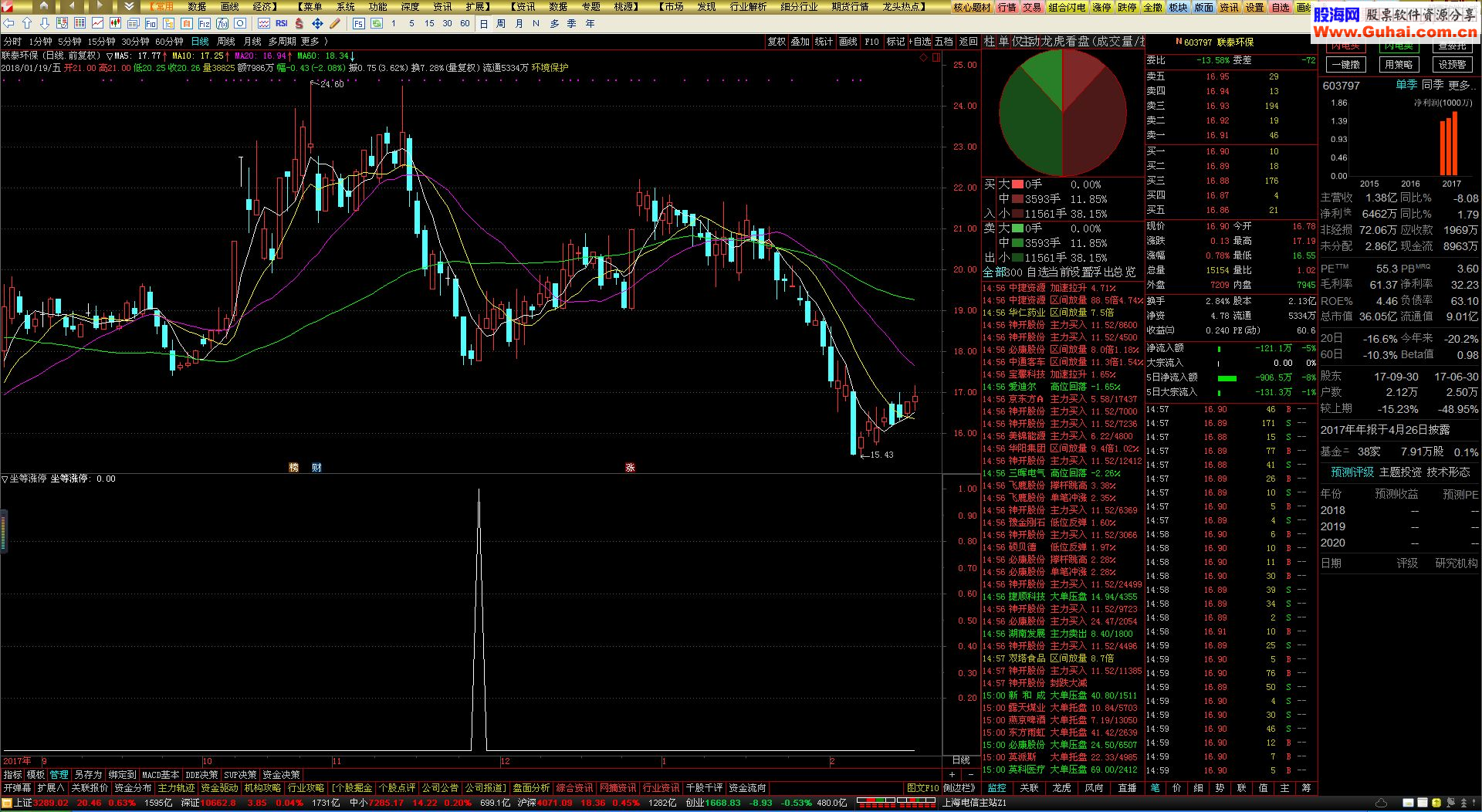Viewport: 1482px width, 812px height.
Task: Open the f(x) formula manager icon
Action: pos(222,24)
